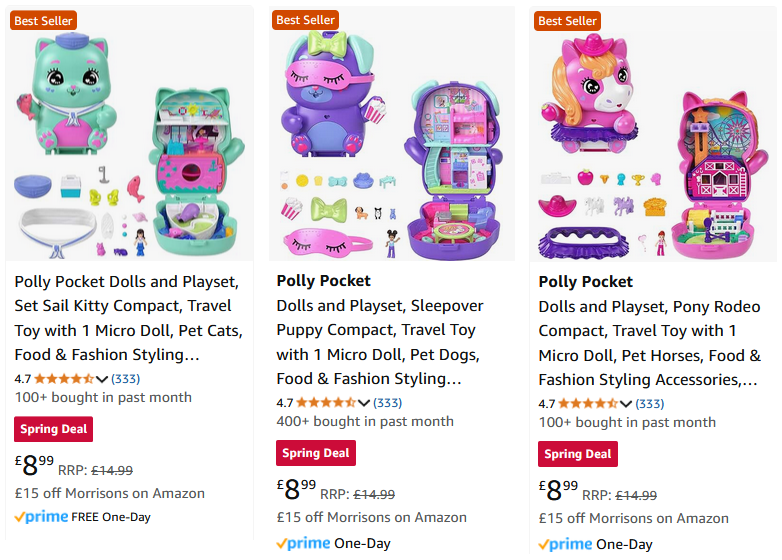Click star rating icons for Sleepover Puppy
The height and width of the screenshot is (560, 782).
[x=327, y=403]
